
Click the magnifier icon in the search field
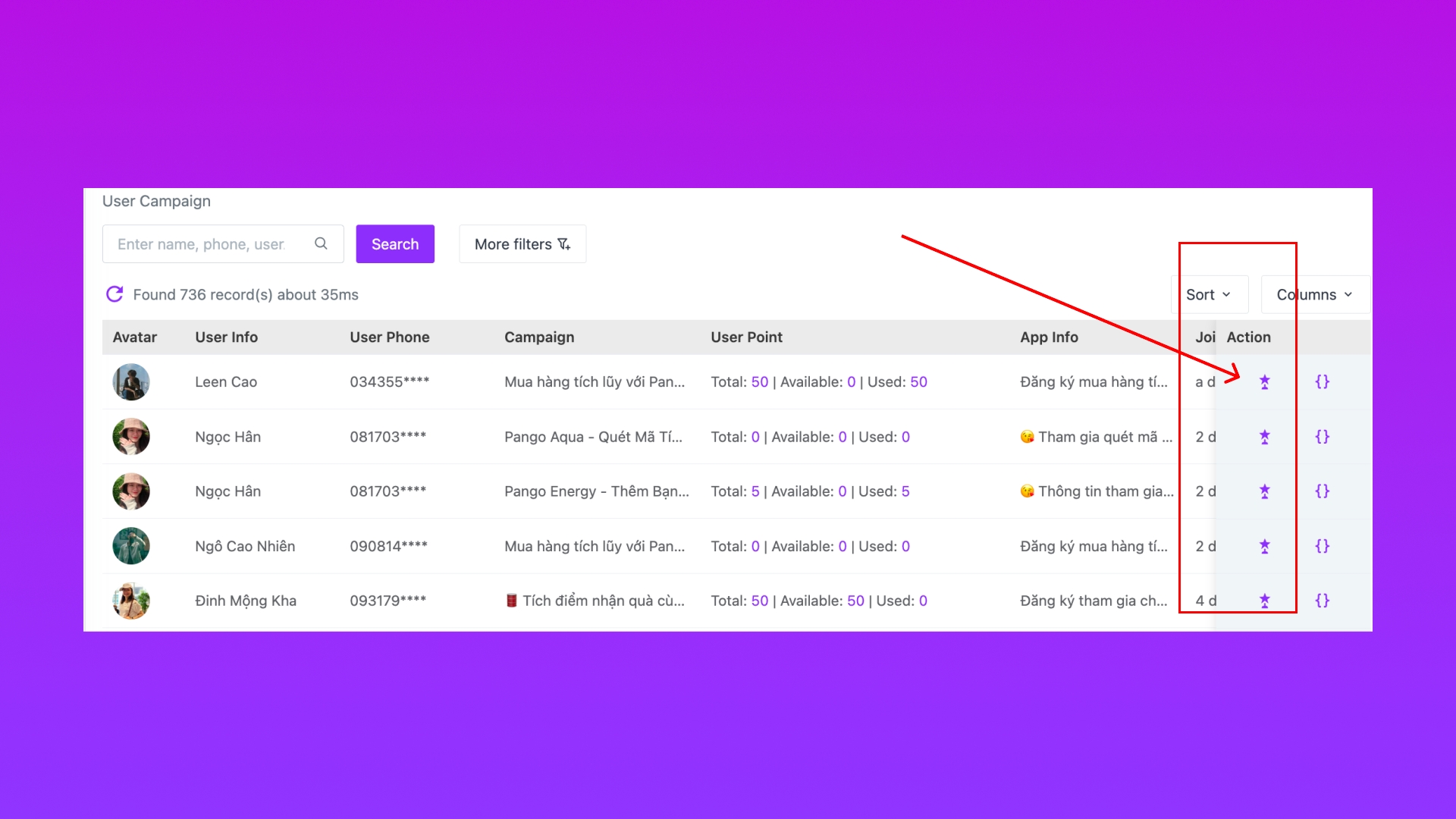click(x=321, y=243)
